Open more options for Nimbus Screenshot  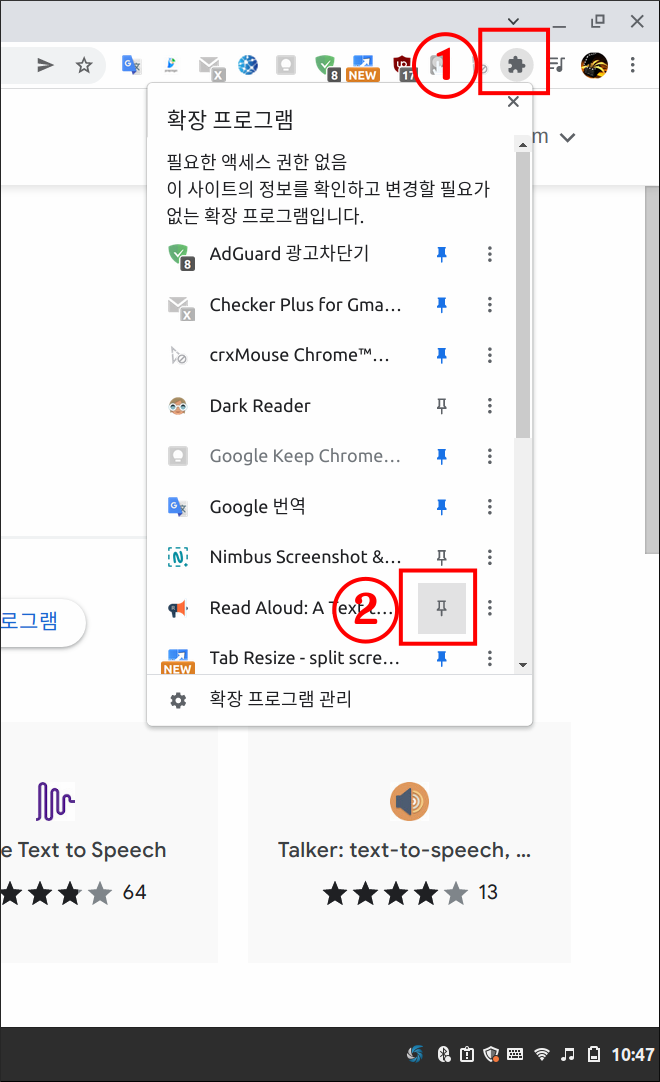(x=489, y=557)
